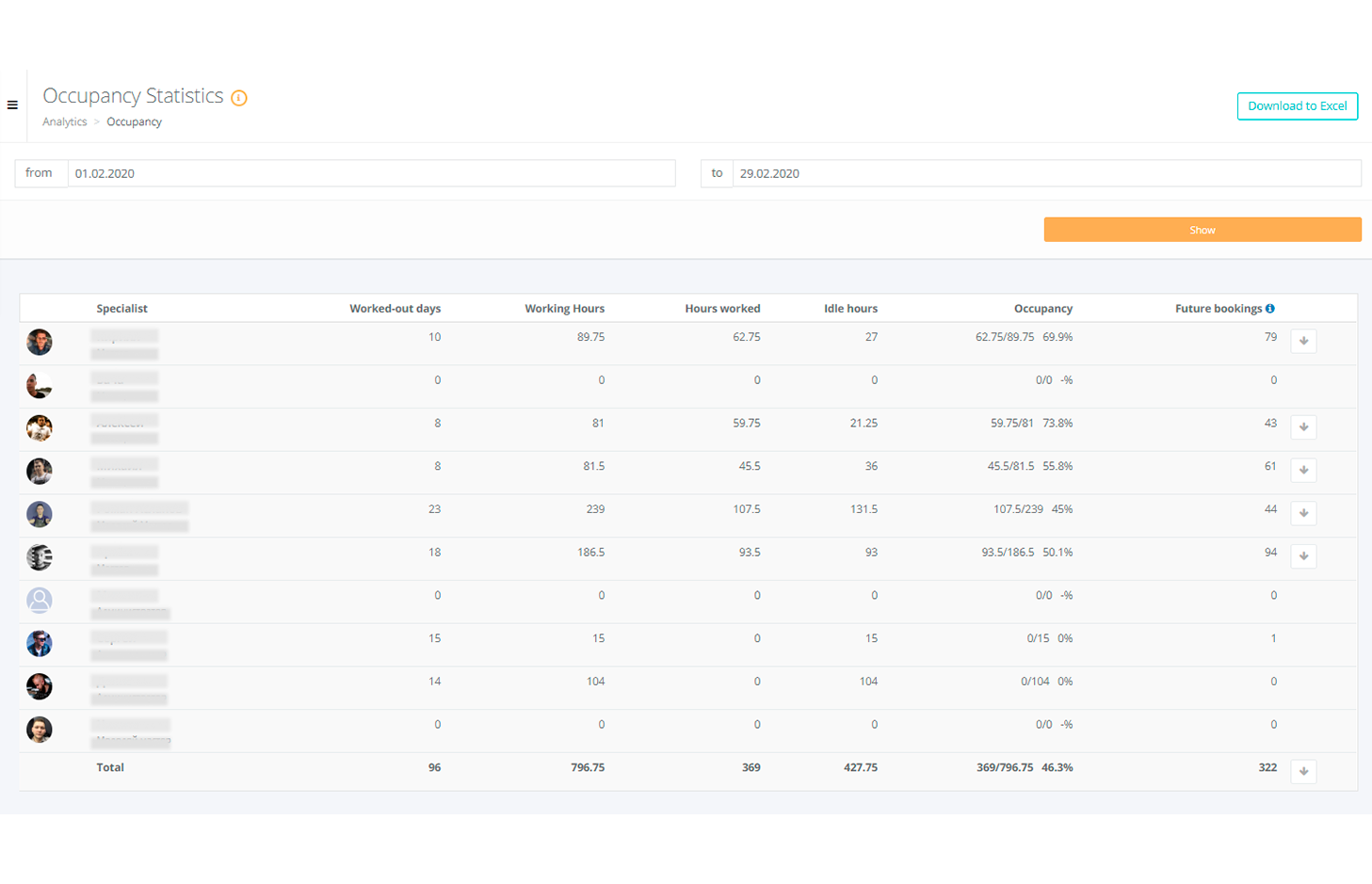Click the to date field 29.02.2020

[1045, 173]
